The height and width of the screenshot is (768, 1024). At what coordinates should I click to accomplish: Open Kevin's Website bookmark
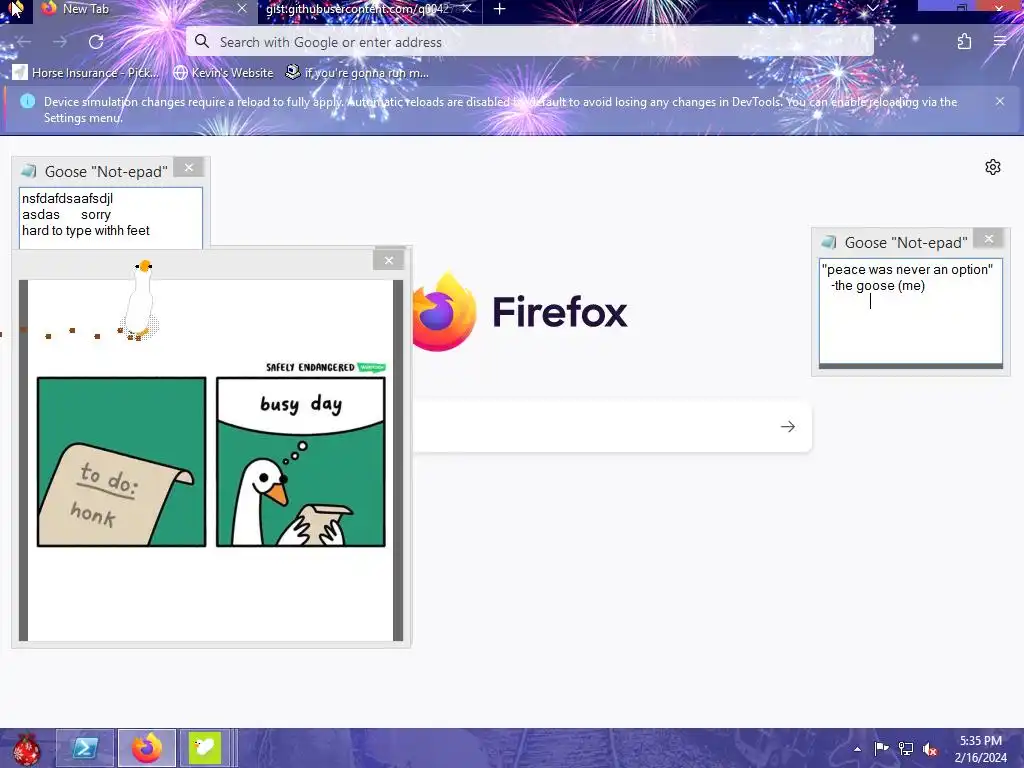pyautogui.click(x=223, y=72)
